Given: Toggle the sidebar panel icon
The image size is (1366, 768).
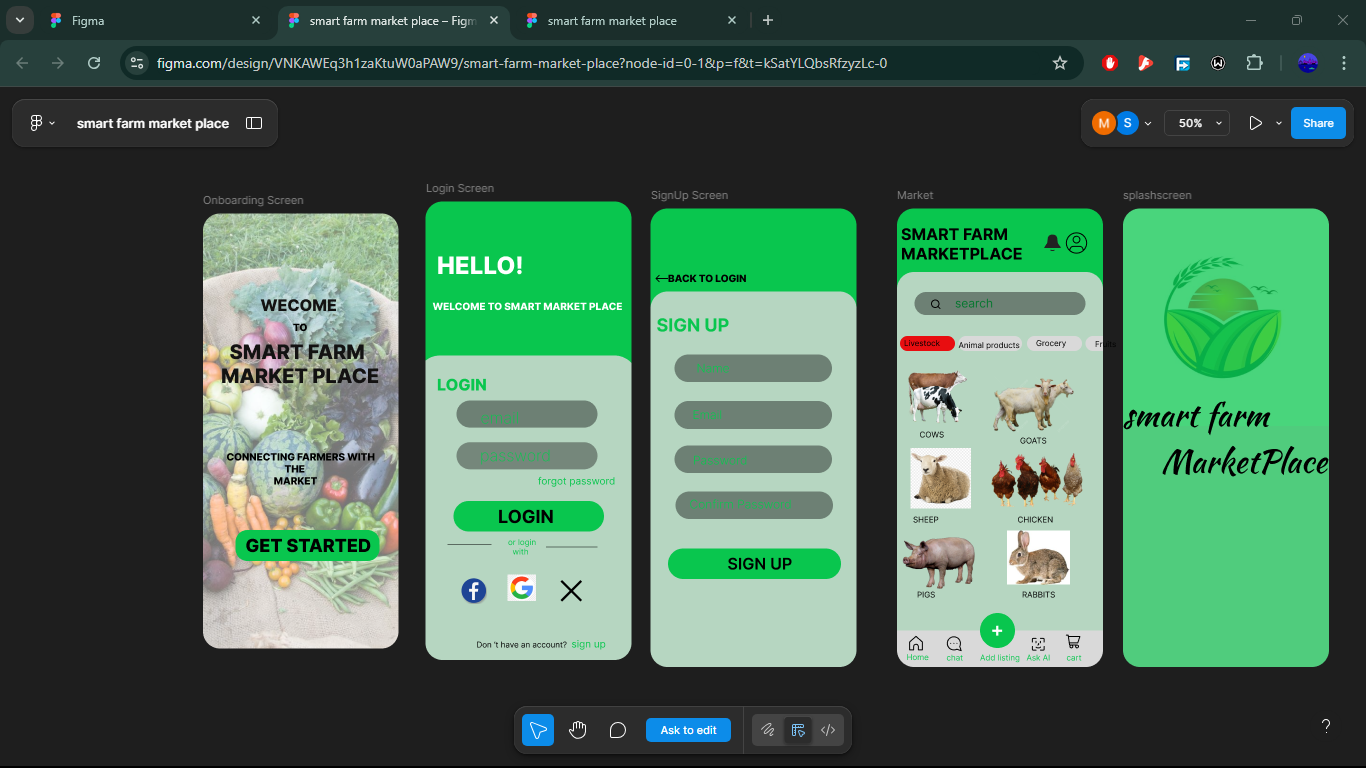Looking at the screenshot, I should (x=254, y=123).
